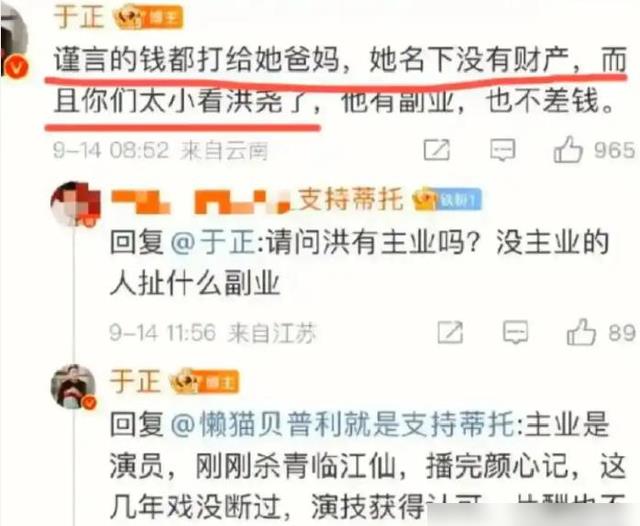Tap the 89 like count

pyautogui.click(x=622, y=333)
